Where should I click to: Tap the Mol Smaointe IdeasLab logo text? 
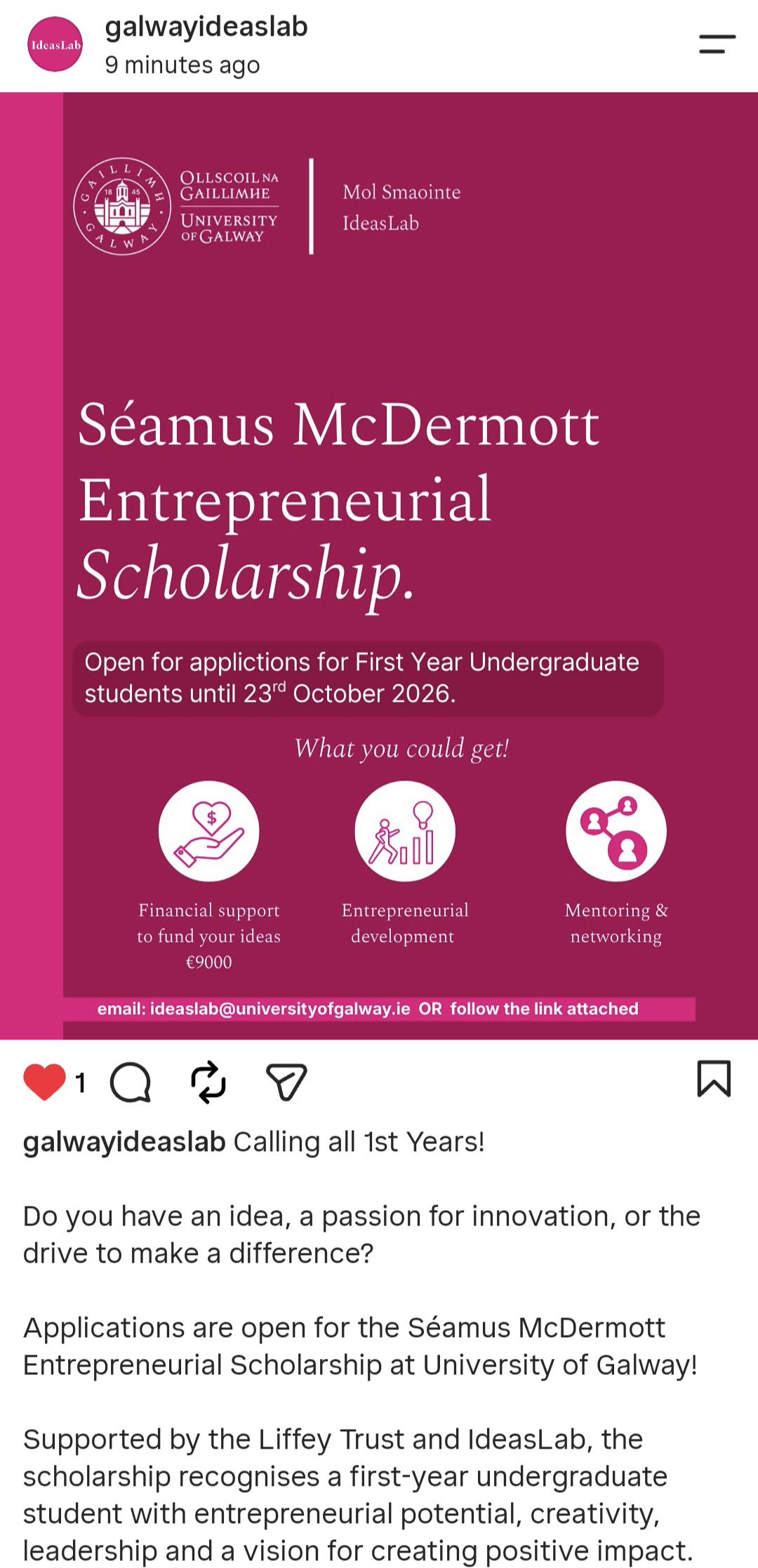coord(401,207)
